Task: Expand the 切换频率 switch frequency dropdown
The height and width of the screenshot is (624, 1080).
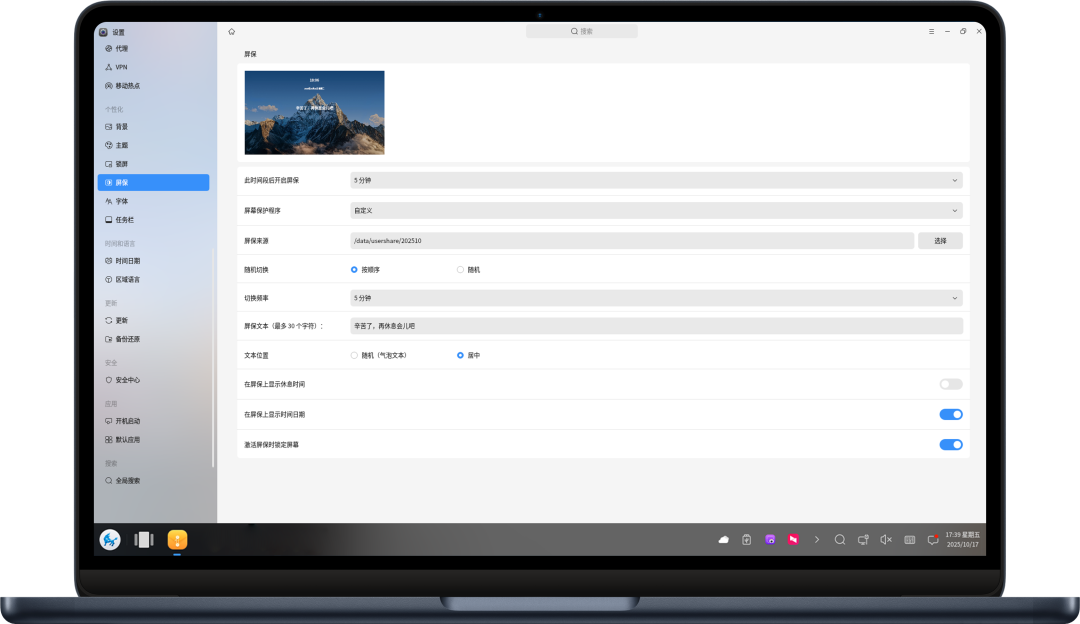Action: (x=655, y=298)
